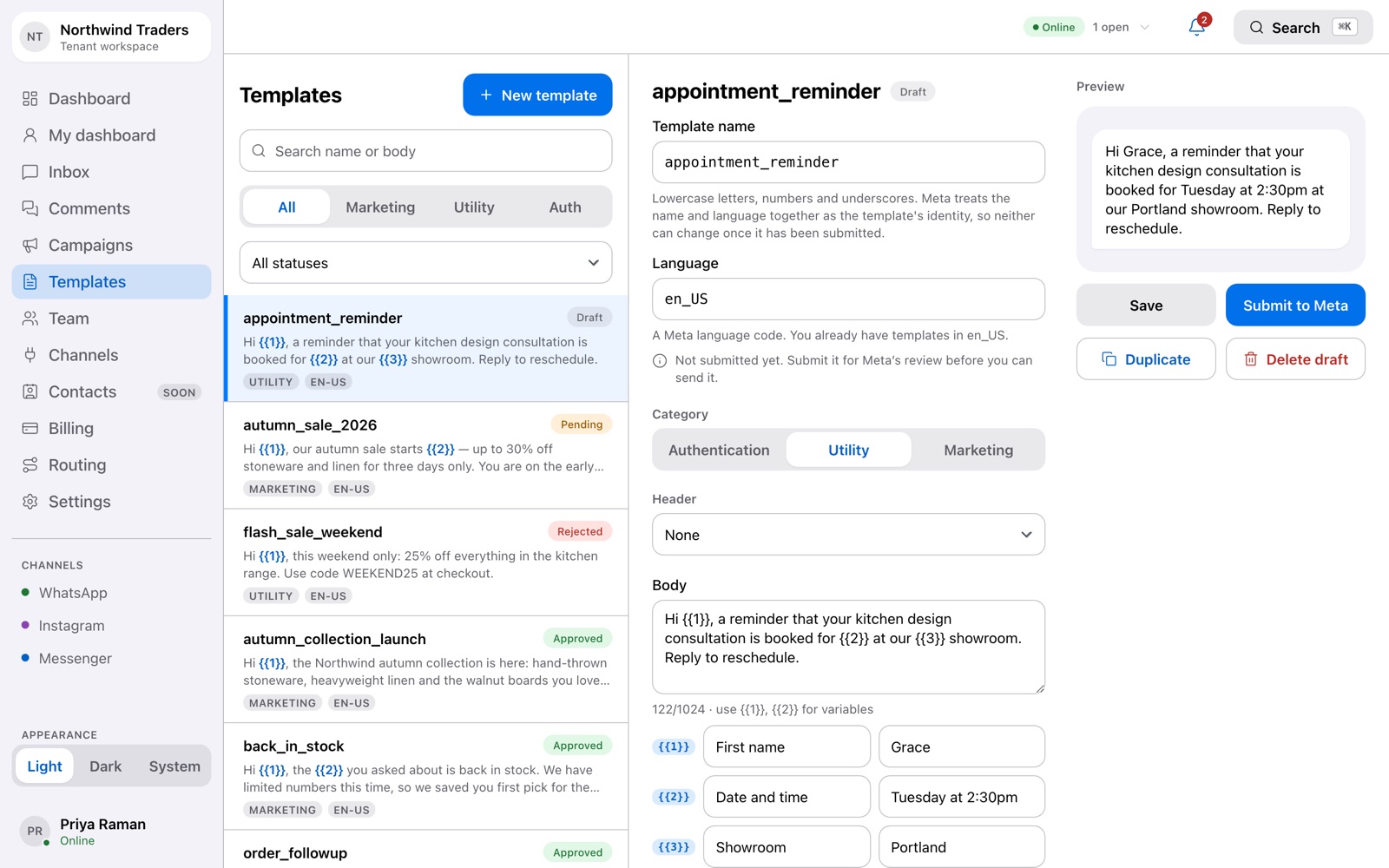Duplicate this template

tap(1146, 359)
